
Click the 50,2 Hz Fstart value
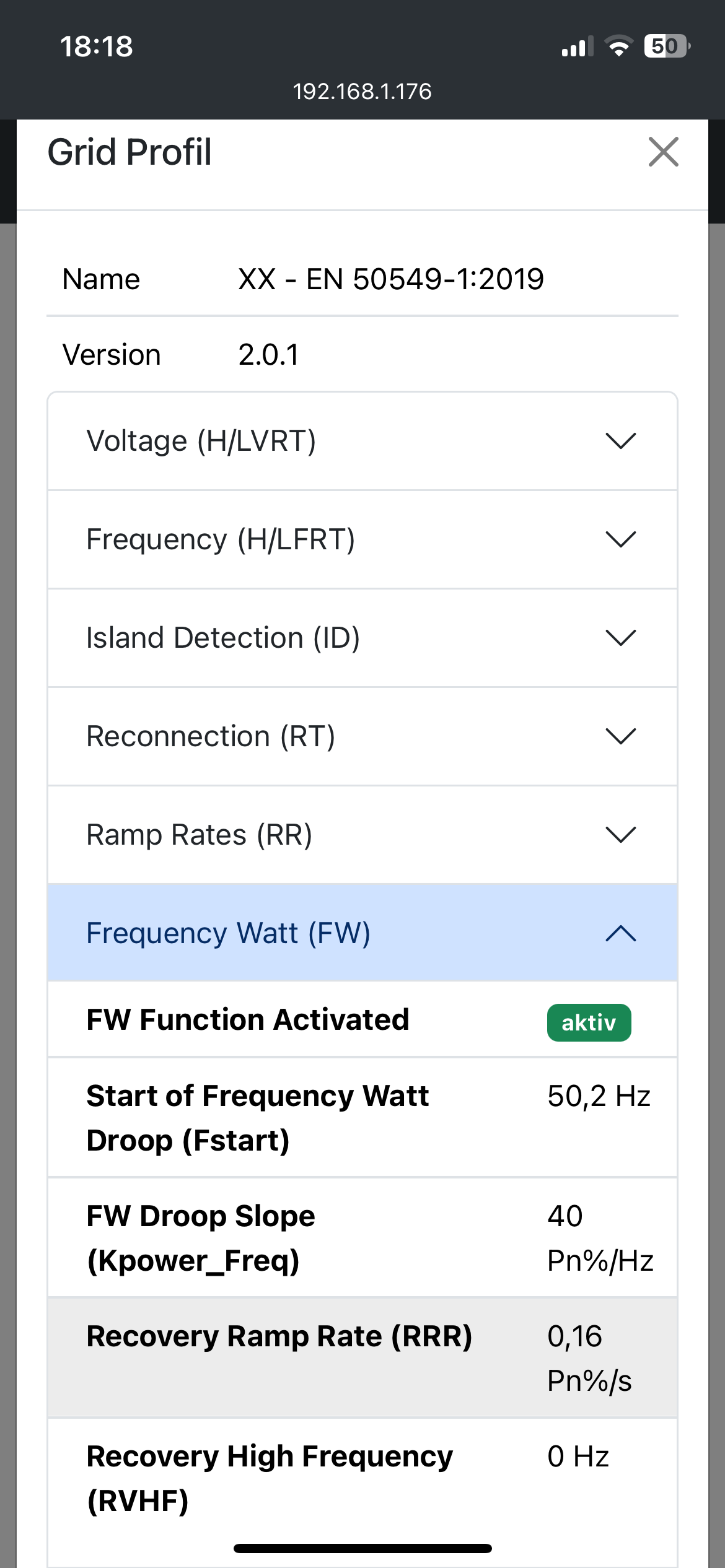[599, 1096]
